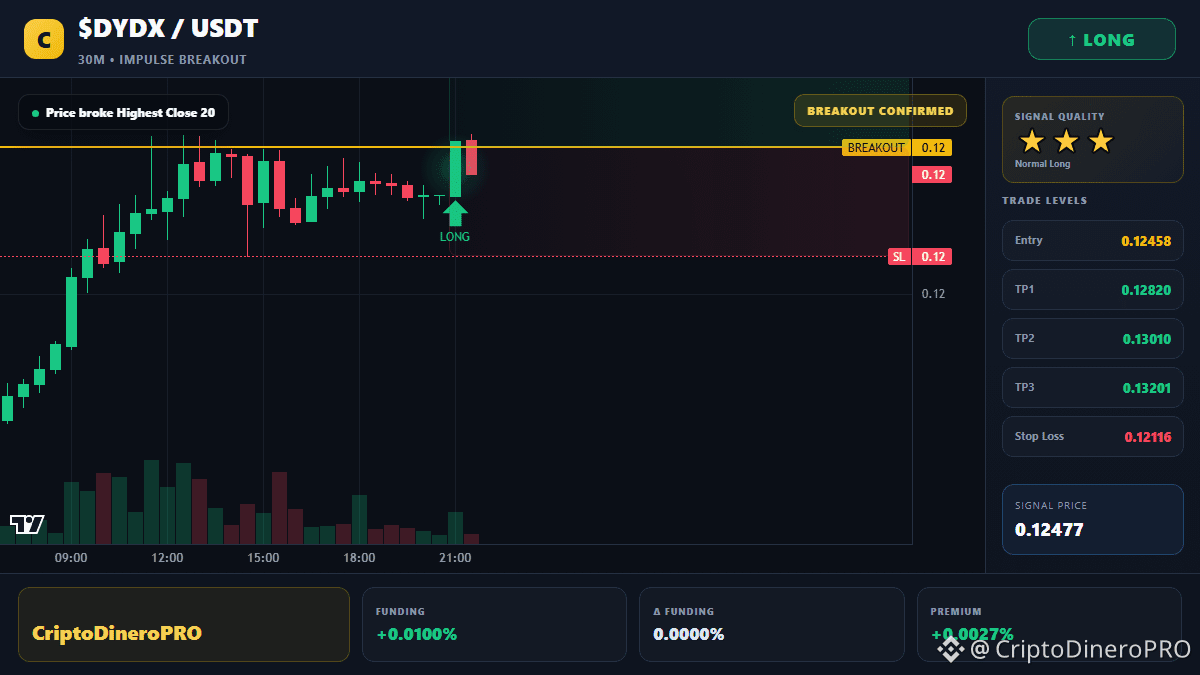This screenshot has width=1200, height=675.
Task: Click the $DYDX / USDT pair title
Action: [168, 29]
